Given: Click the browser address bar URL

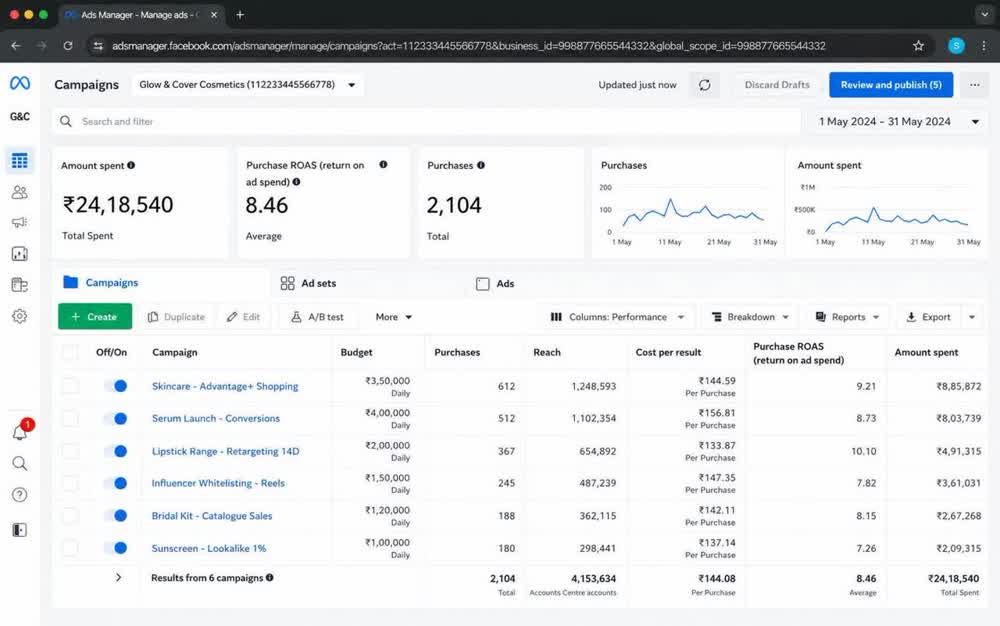Looking at the screenshot, I should pos(469,46).
